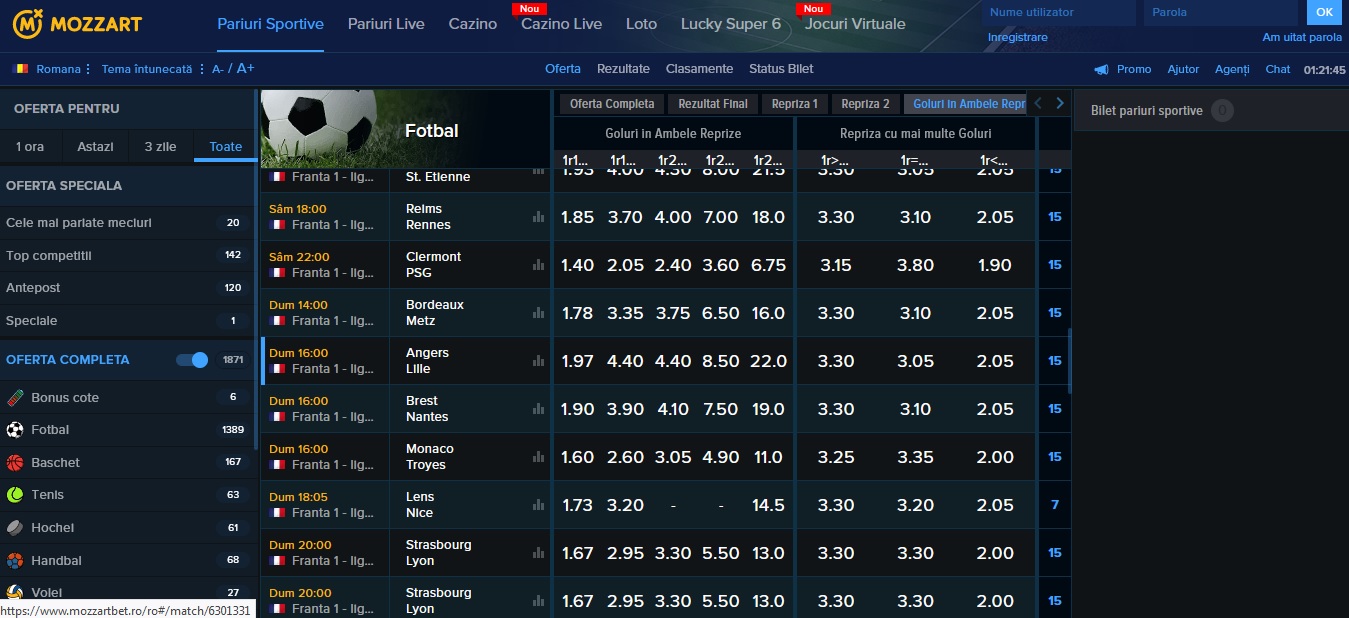The width and height of the screenshot is (1349, 618).
Task: Open Top competitii list
Action: coord(125,255)
